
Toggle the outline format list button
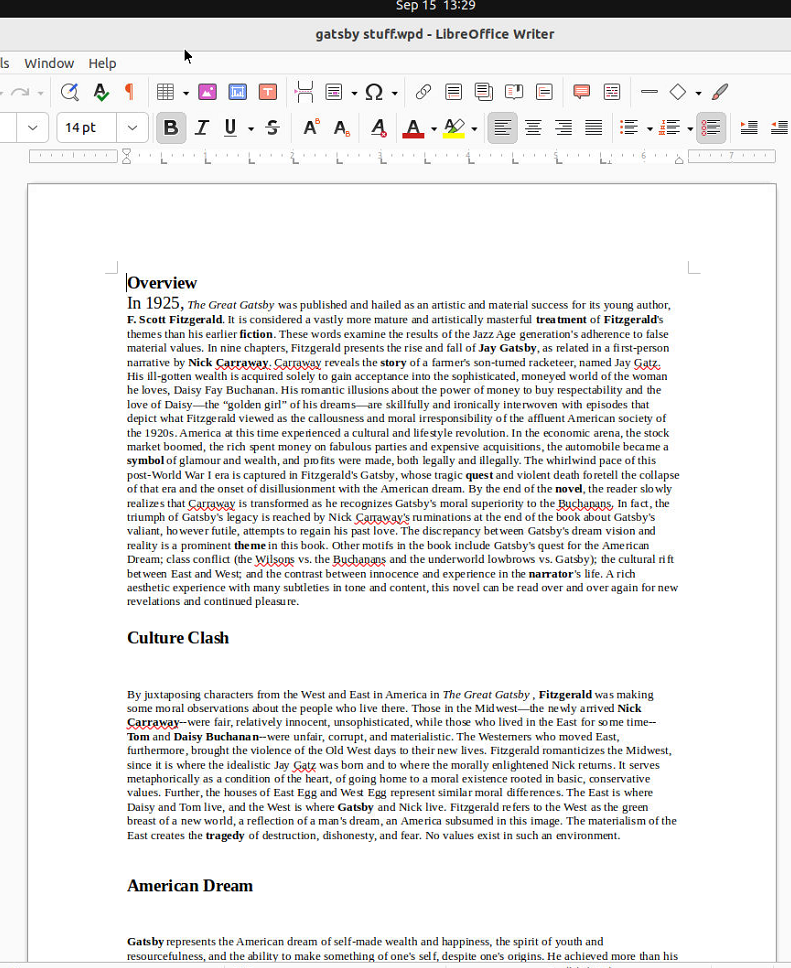click(711, 128)
